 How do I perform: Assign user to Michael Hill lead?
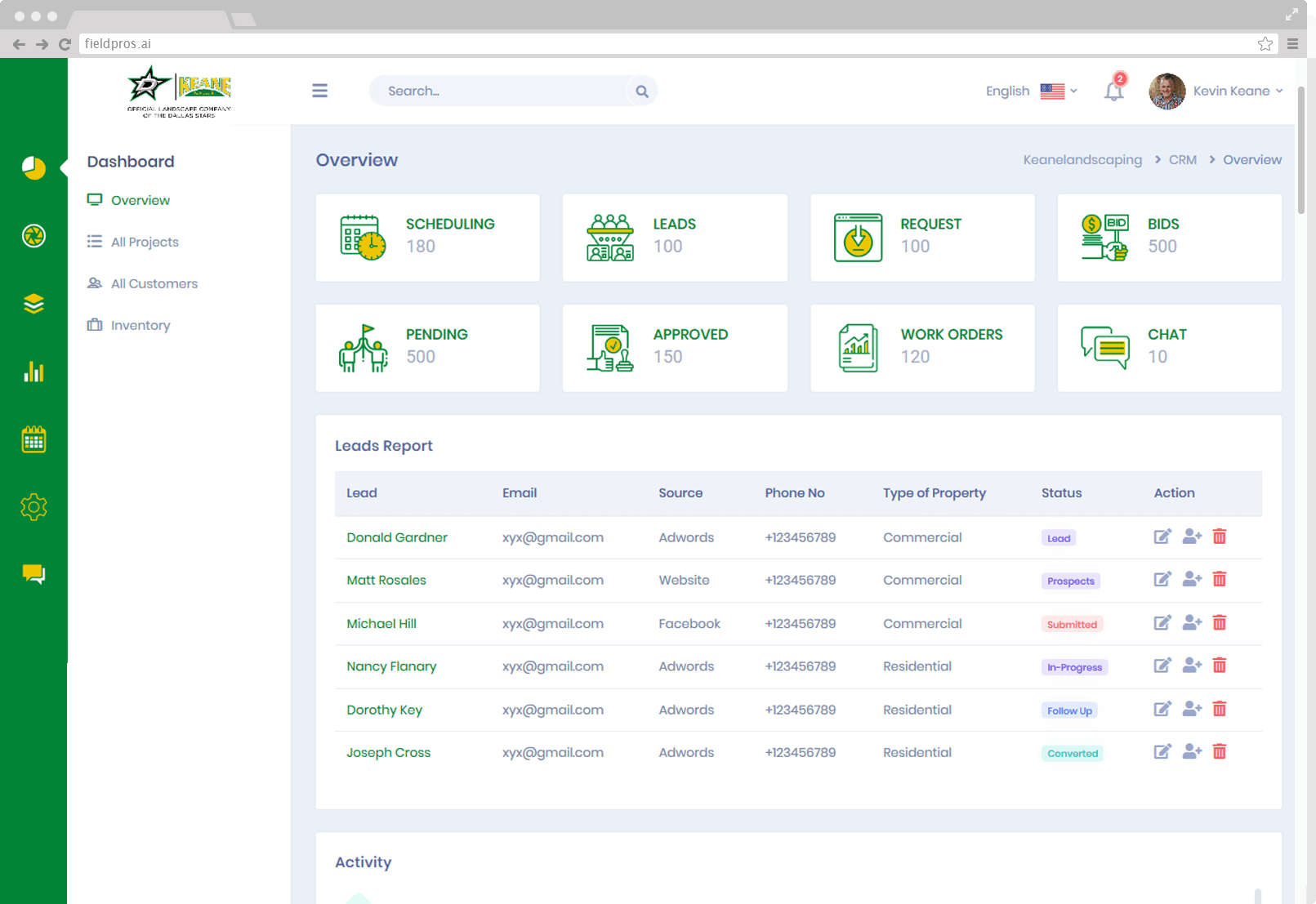1192,623
